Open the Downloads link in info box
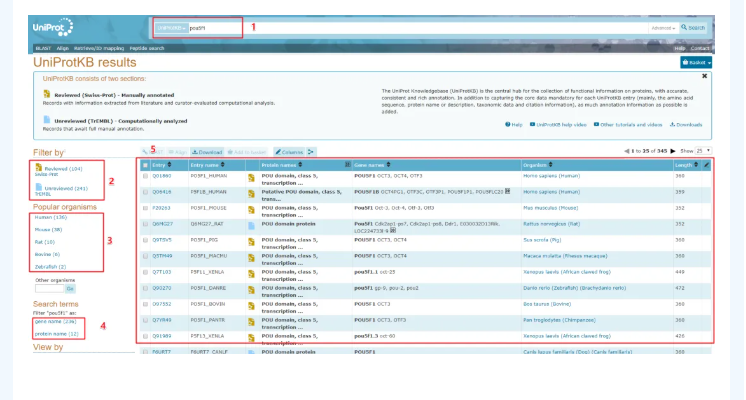 click(x=686, y=125)
